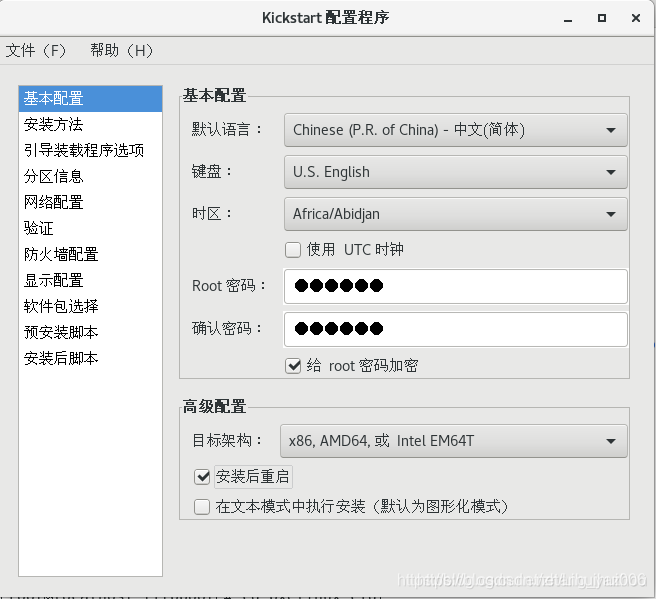Open the 帮助 (H) menu
The height and width of the screenshot is (599, 656).
(x=121, y=51)
